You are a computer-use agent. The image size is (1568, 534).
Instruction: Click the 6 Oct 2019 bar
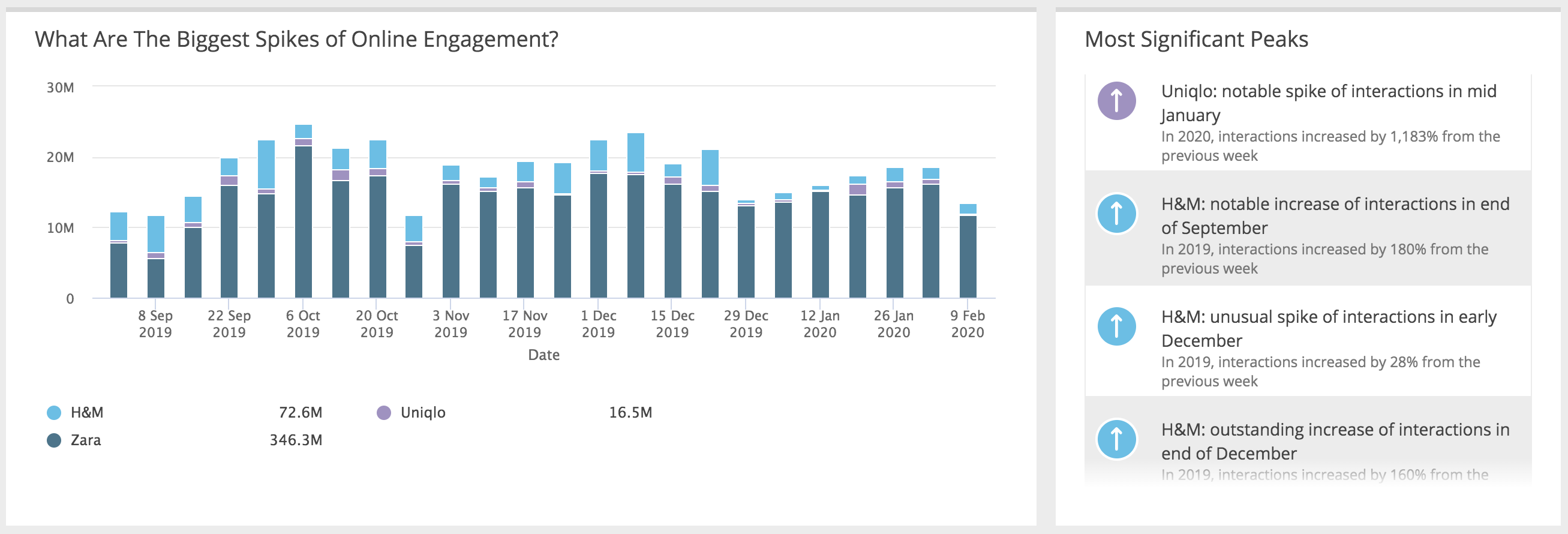point(303,211)
